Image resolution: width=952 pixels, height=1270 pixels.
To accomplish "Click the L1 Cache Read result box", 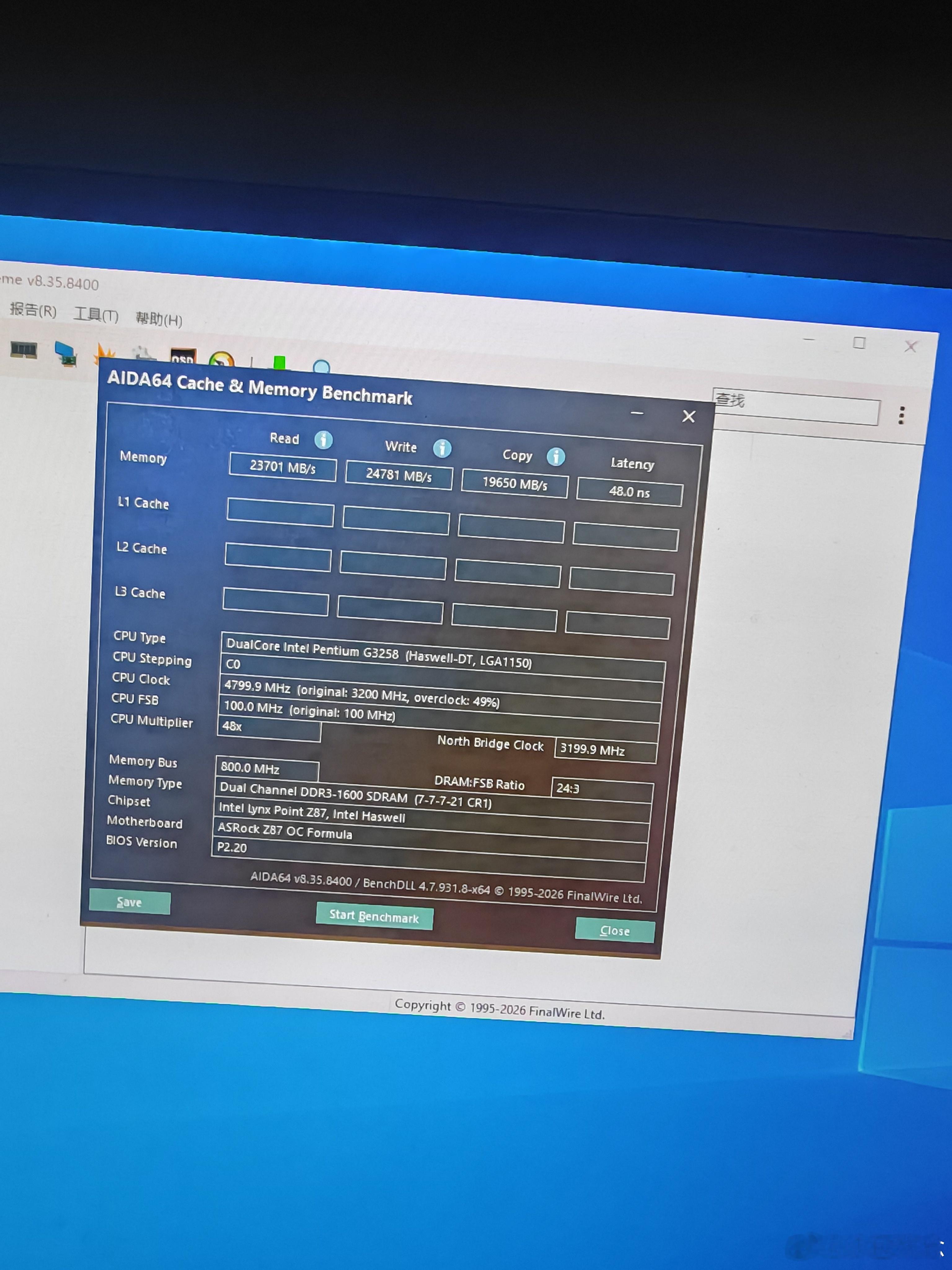I will [280, 512].
